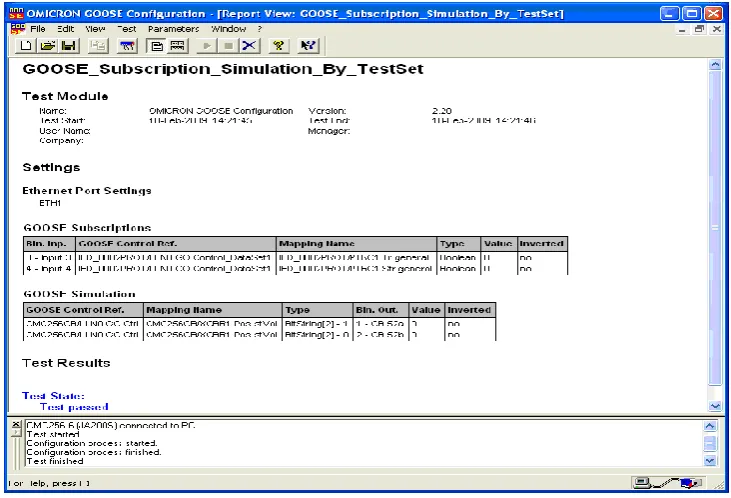Click the Minimize button of main window

coord(669,14)
